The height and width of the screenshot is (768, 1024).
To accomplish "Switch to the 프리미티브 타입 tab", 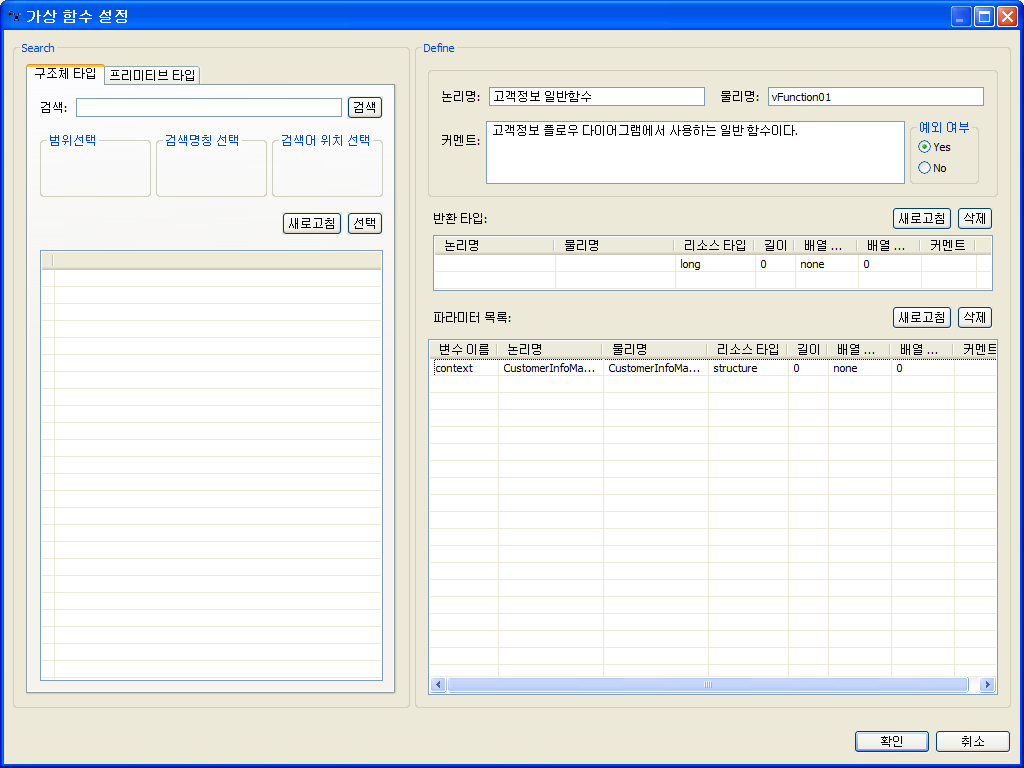I will point(154,75).
